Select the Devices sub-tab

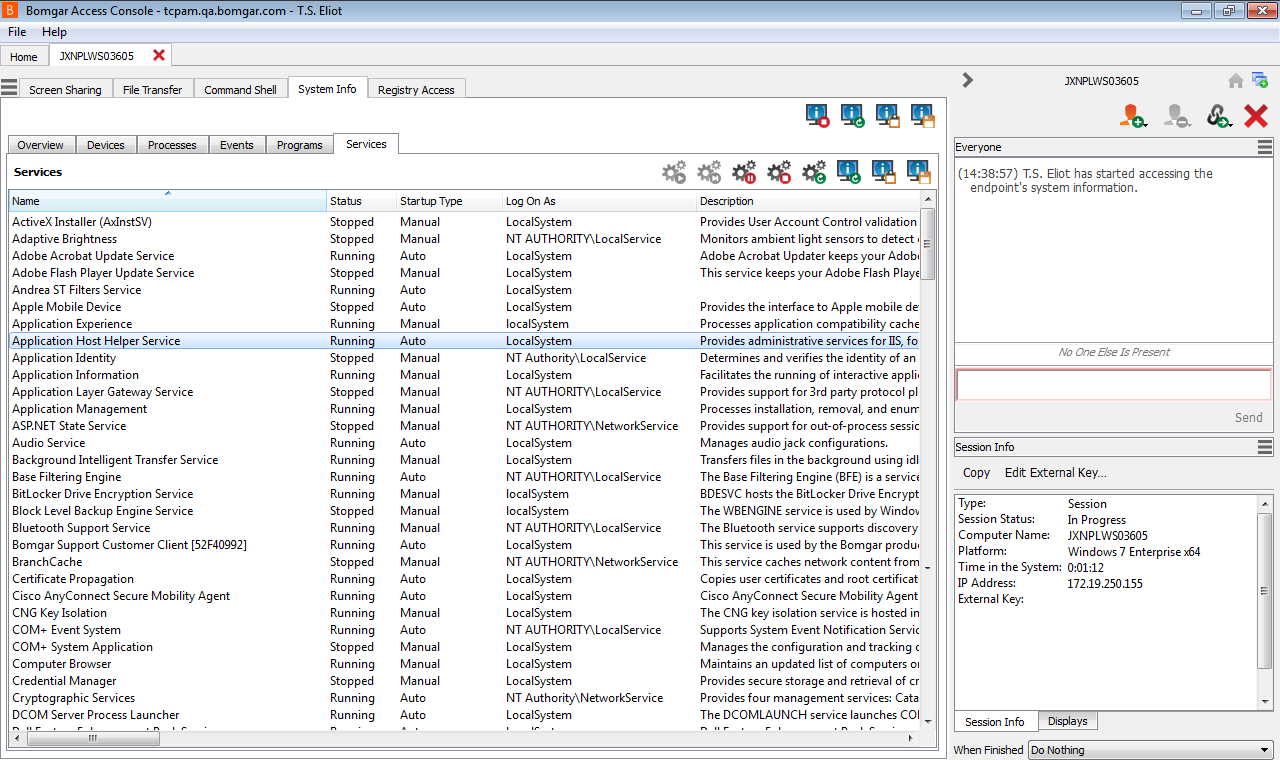(106, 145)
